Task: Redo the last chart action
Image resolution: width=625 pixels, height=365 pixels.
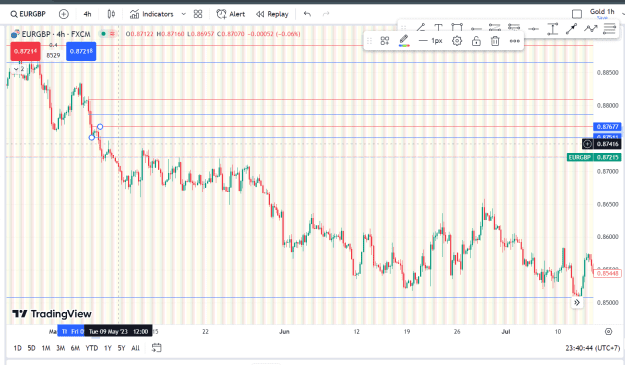Action: click(x=326, y=14)
